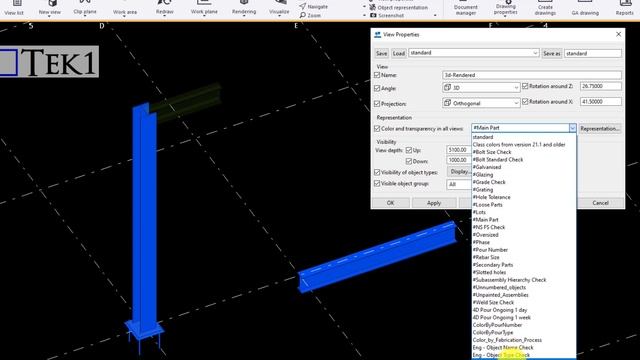Select the Navigate tool
Screen dimensions: 640x360
coord(313,7)
